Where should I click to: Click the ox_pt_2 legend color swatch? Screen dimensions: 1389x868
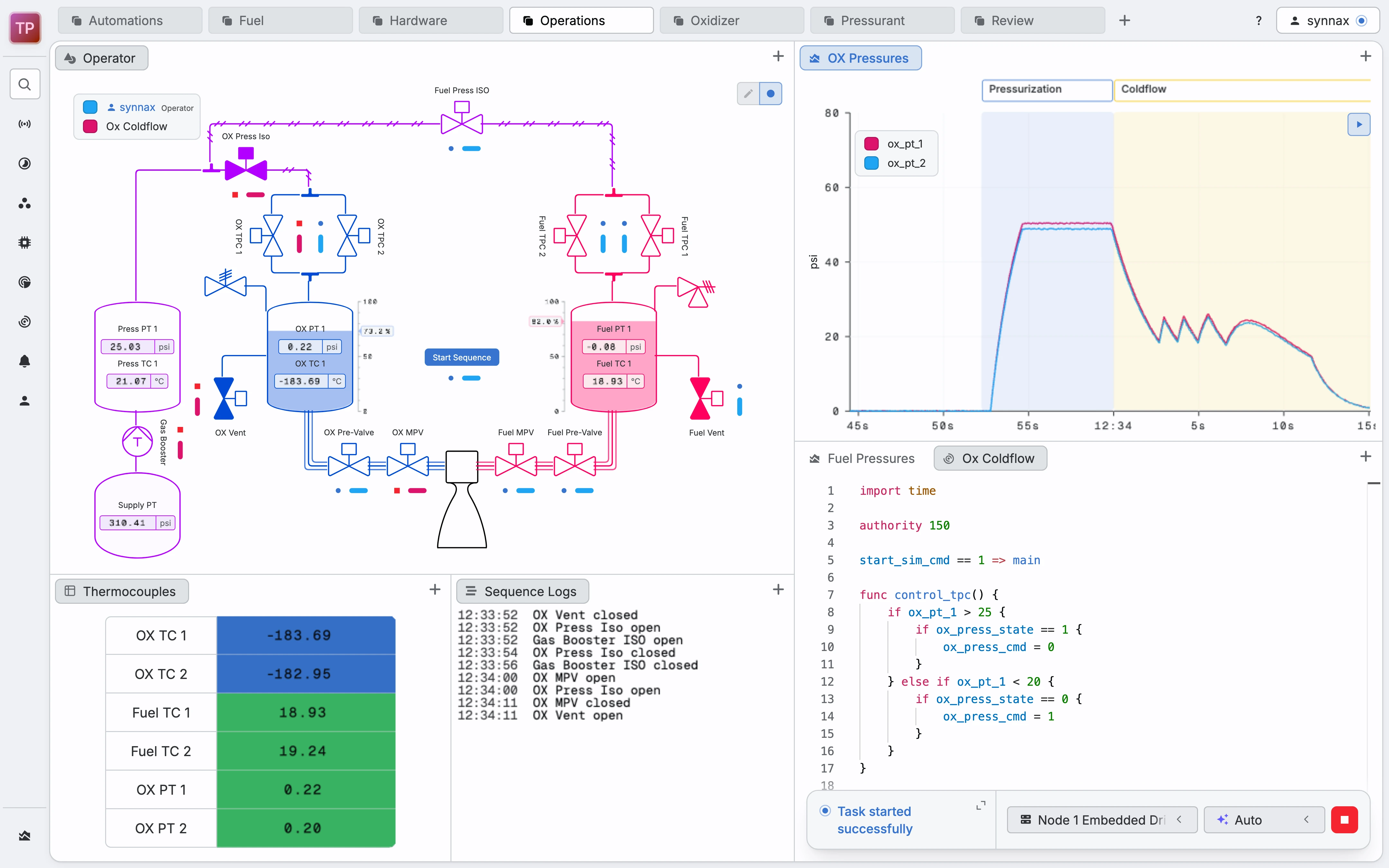pos(871,163)
